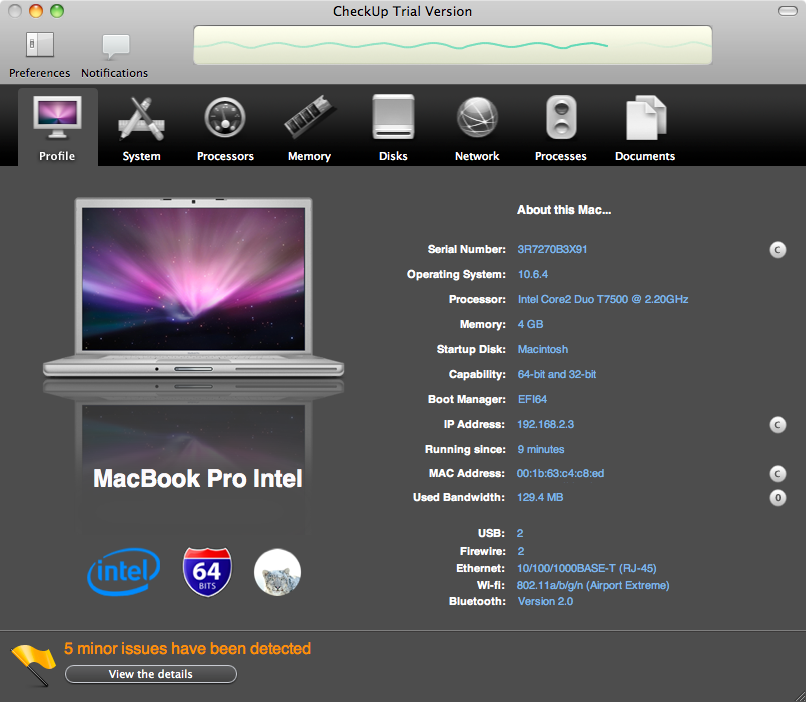Click capability value 64-bit and 32-bit
806x702 pixels.
tap(557, 374)
